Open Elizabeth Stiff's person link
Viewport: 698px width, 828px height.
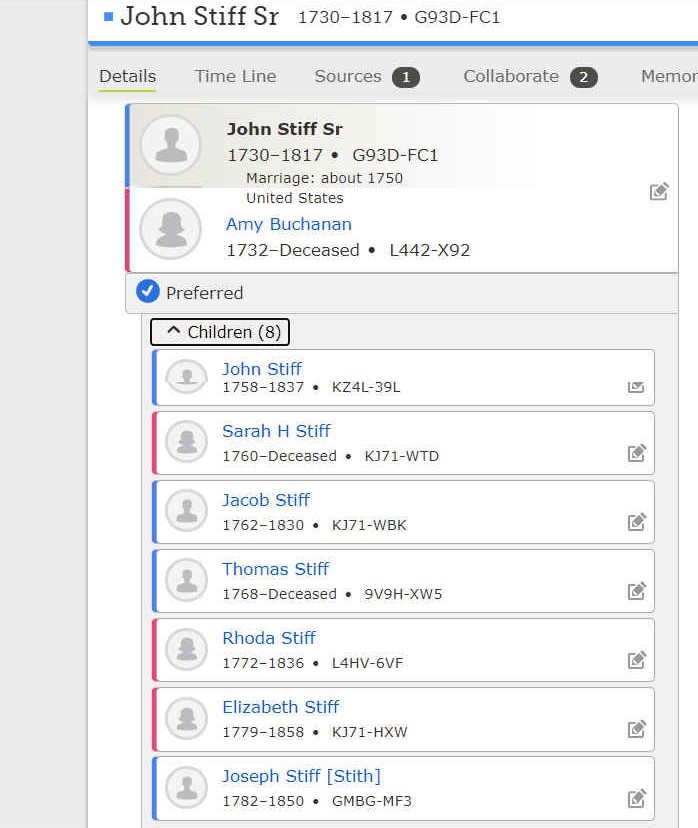pos(280,707)
